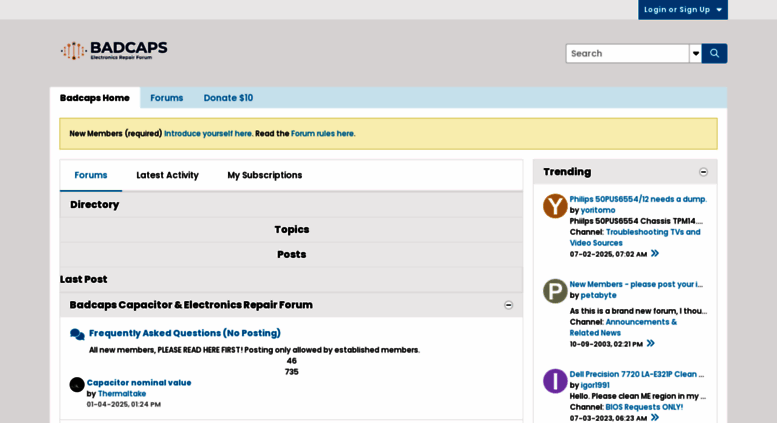Click the magnifier search button
Image resolution: width=777 pixels, height=423 pixels.
click(714, 53)
